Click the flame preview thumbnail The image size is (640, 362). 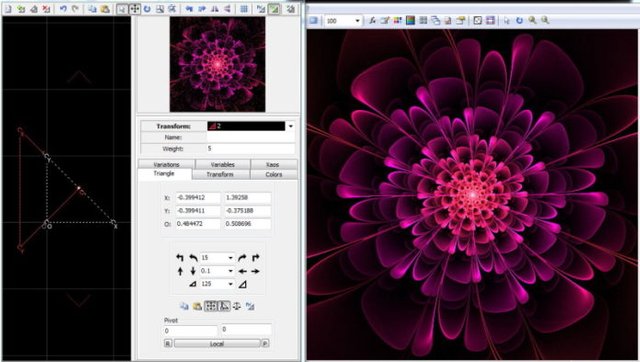click(x=218, y=64)
